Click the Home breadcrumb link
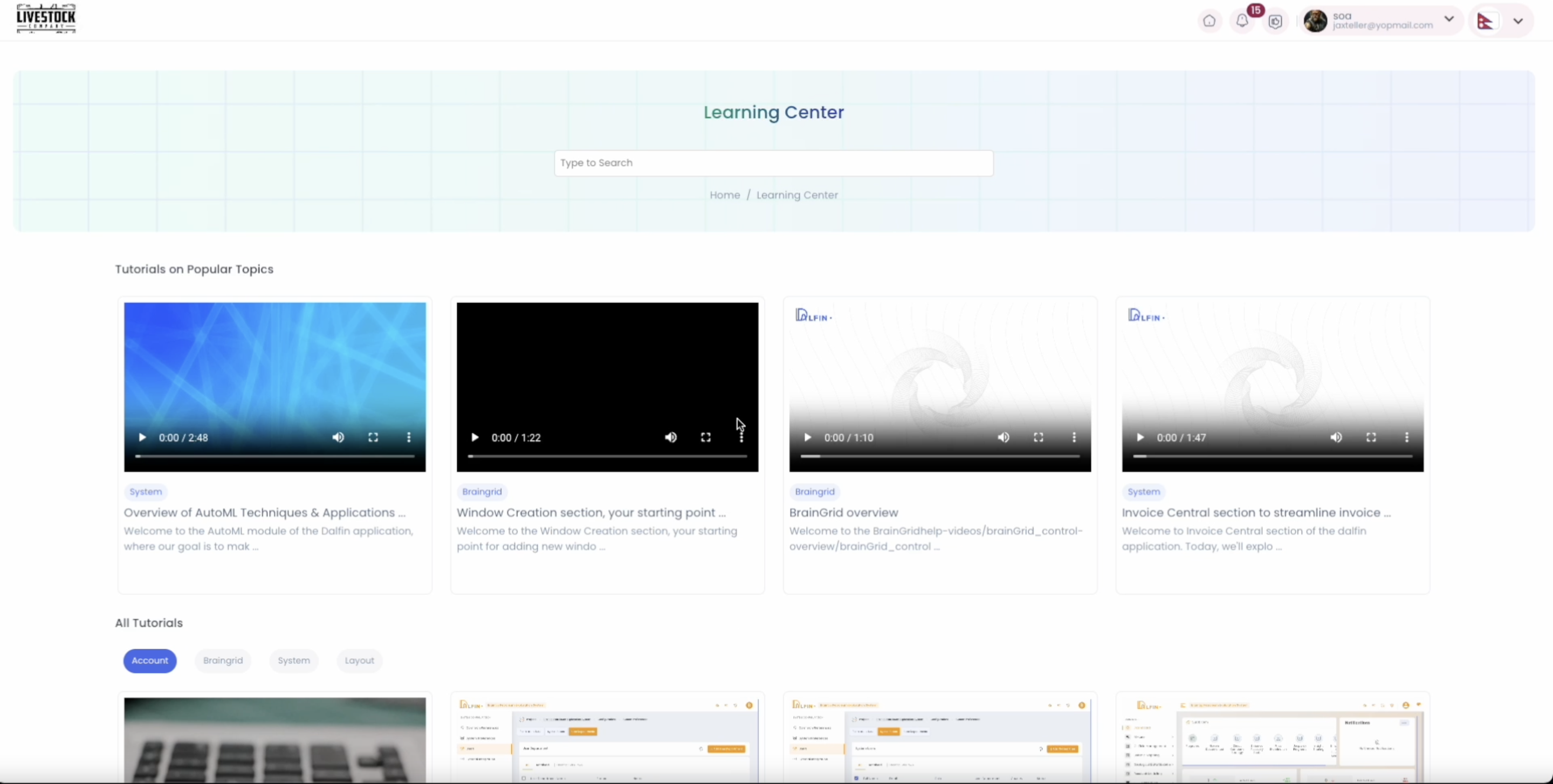This screenshot has width=1553, height=784. click(x=724, y=195)
